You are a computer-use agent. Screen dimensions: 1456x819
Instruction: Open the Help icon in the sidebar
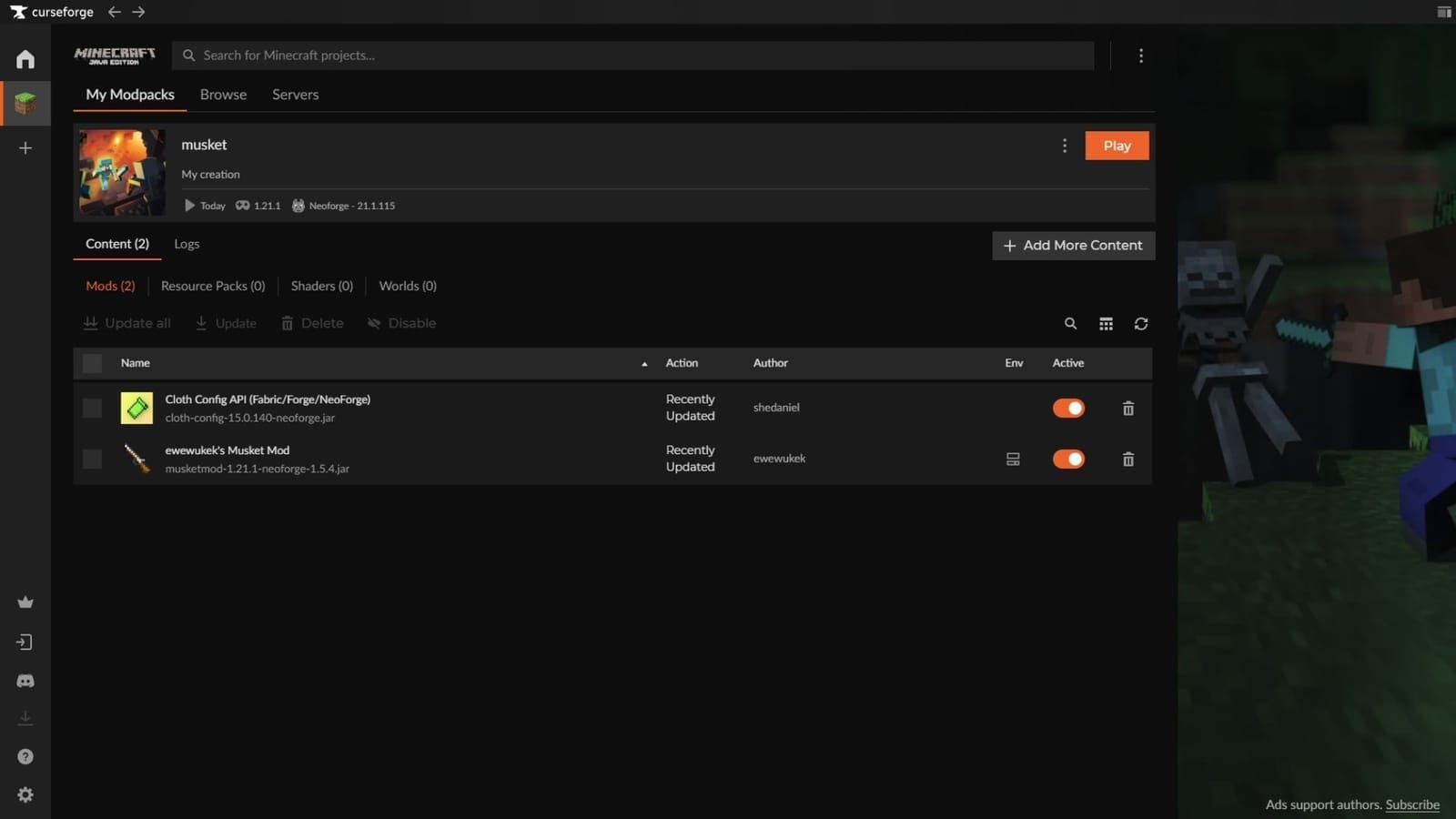coord(25,755)
